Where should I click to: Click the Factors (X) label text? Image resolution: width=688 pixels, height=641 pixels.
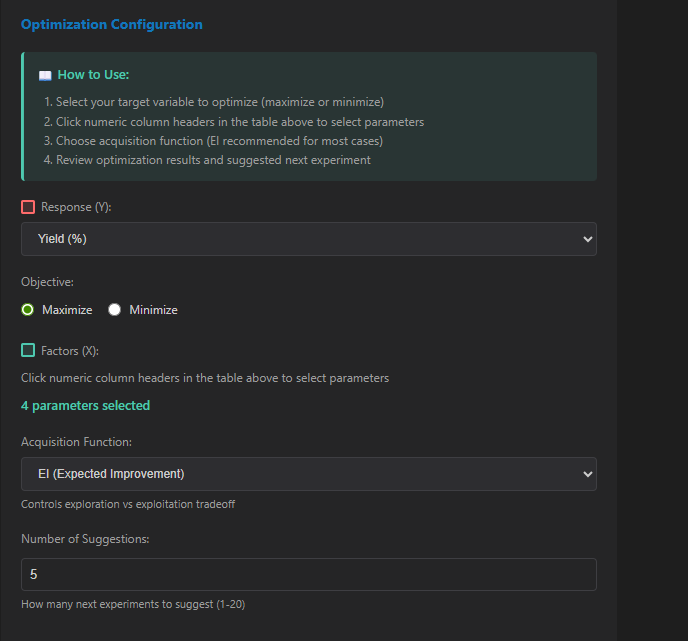[x=70, y=351]
